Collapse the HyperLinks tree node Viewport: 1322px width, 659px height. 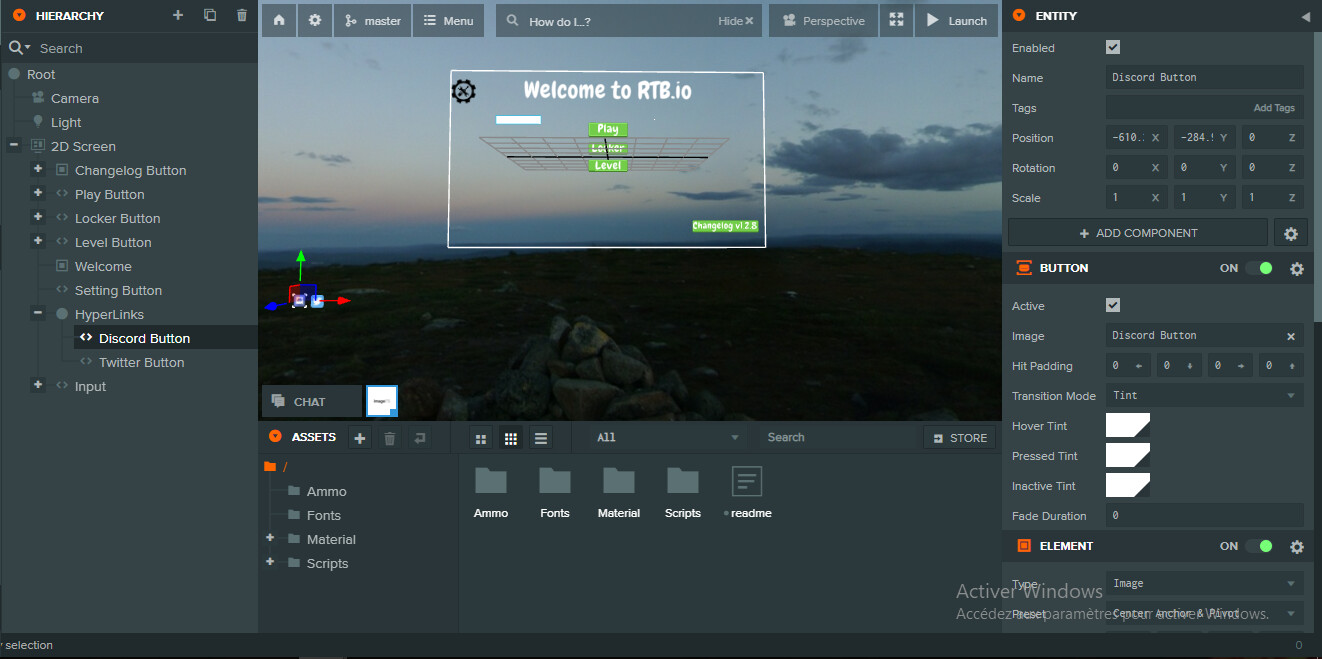pos(38,314)
